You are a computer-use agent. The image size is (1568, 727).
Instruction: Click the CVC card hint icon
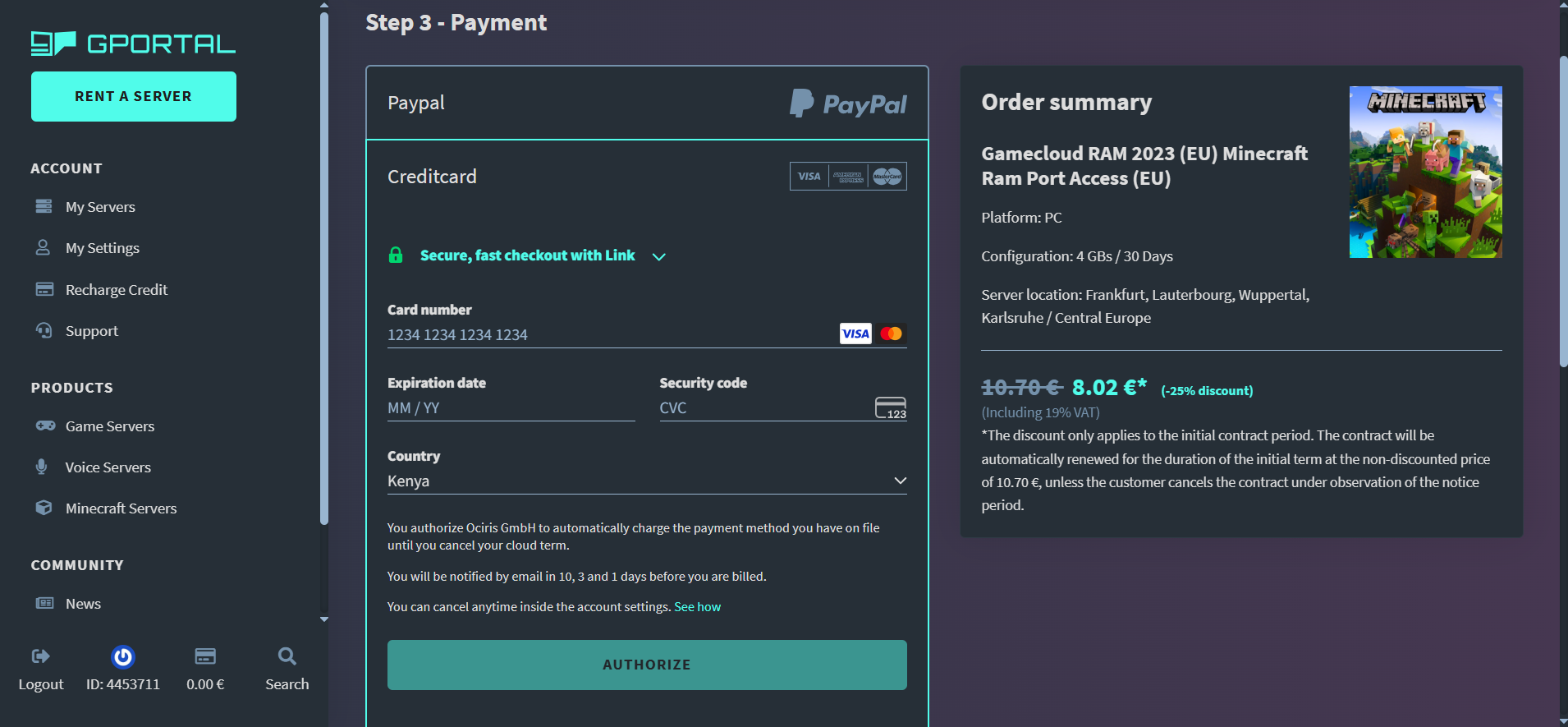(x=891, y=407)
